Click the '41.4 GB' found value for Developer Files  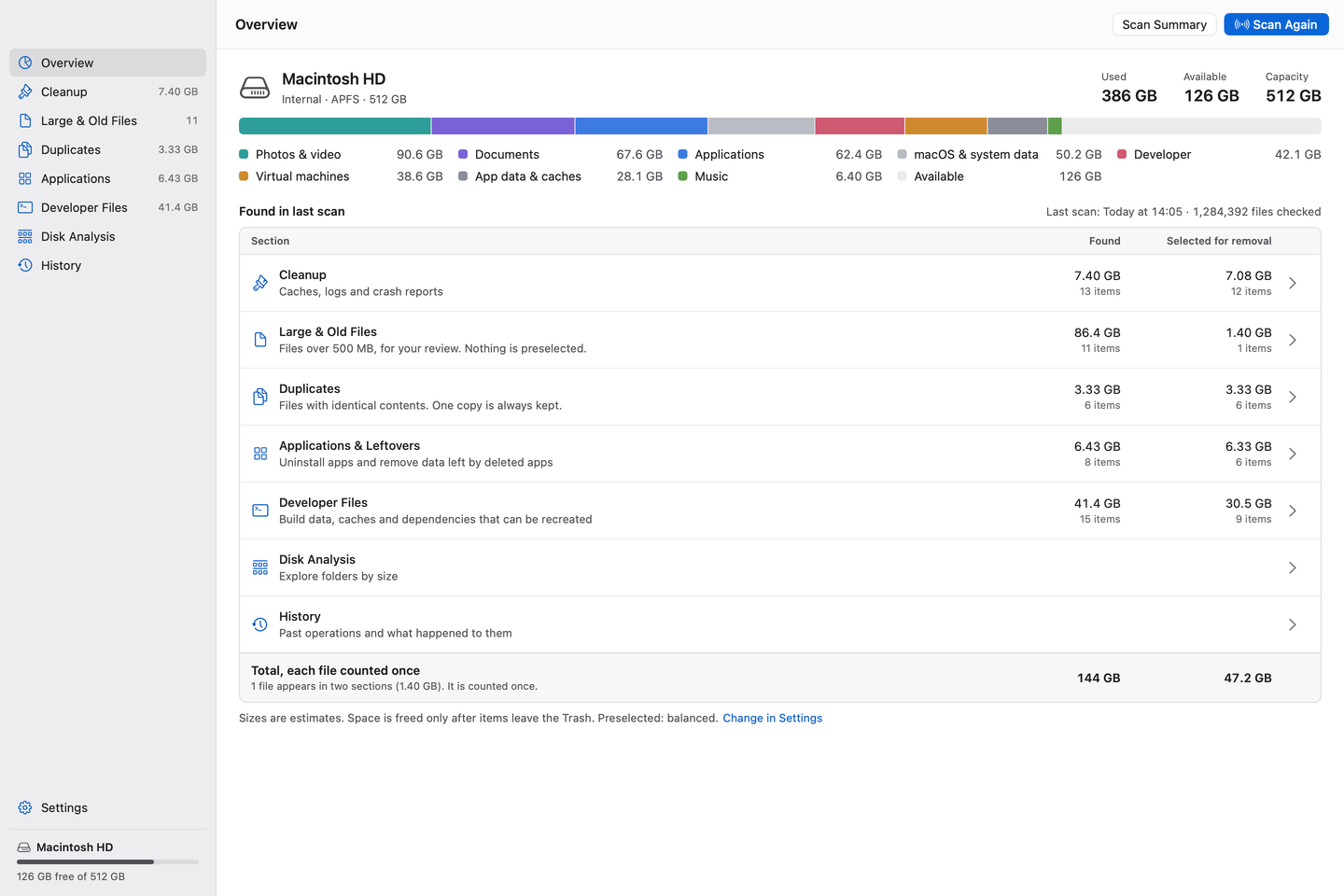coord(1098,503)
